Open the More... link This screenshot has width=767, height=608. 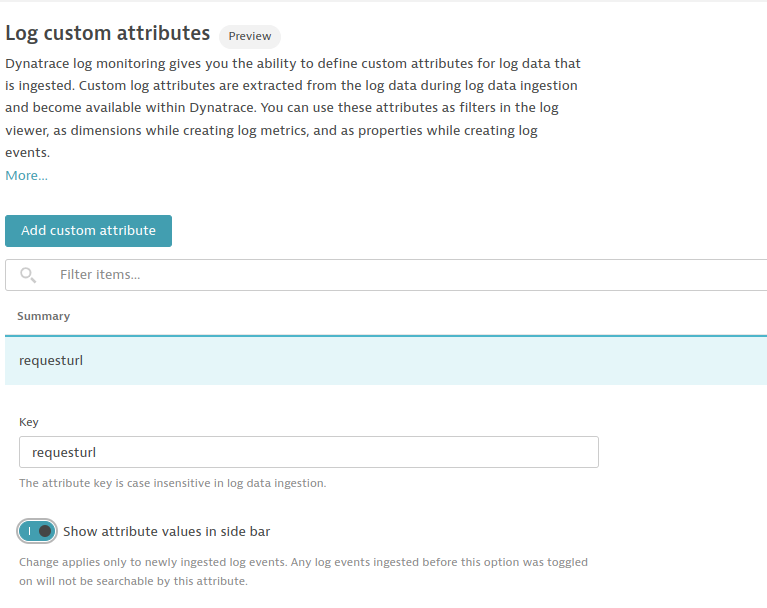[x=27, y=176]
